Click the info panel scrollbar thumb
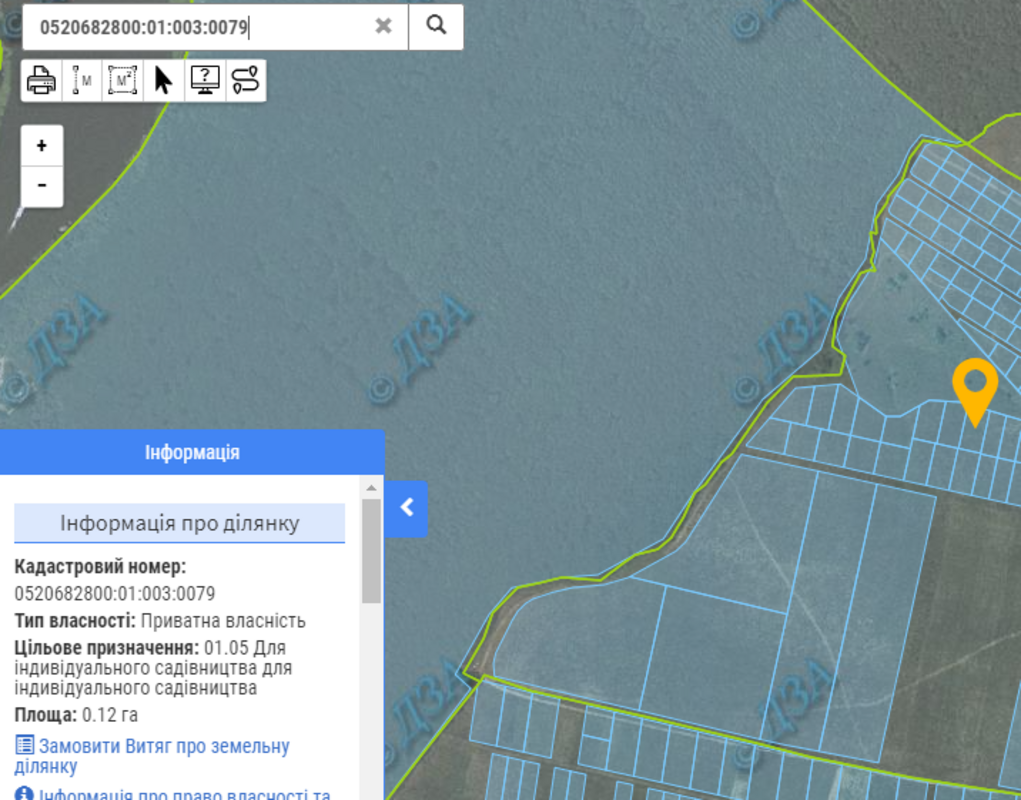This screenshot has width=1021, height=800. pos(371,550)
